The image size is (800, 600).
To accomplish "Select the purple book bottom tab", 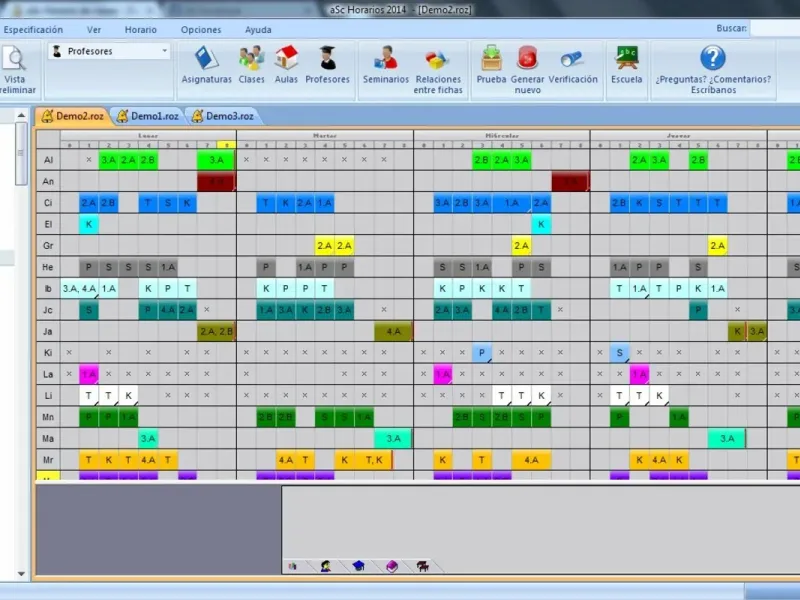I will click(x=391, y=566).
